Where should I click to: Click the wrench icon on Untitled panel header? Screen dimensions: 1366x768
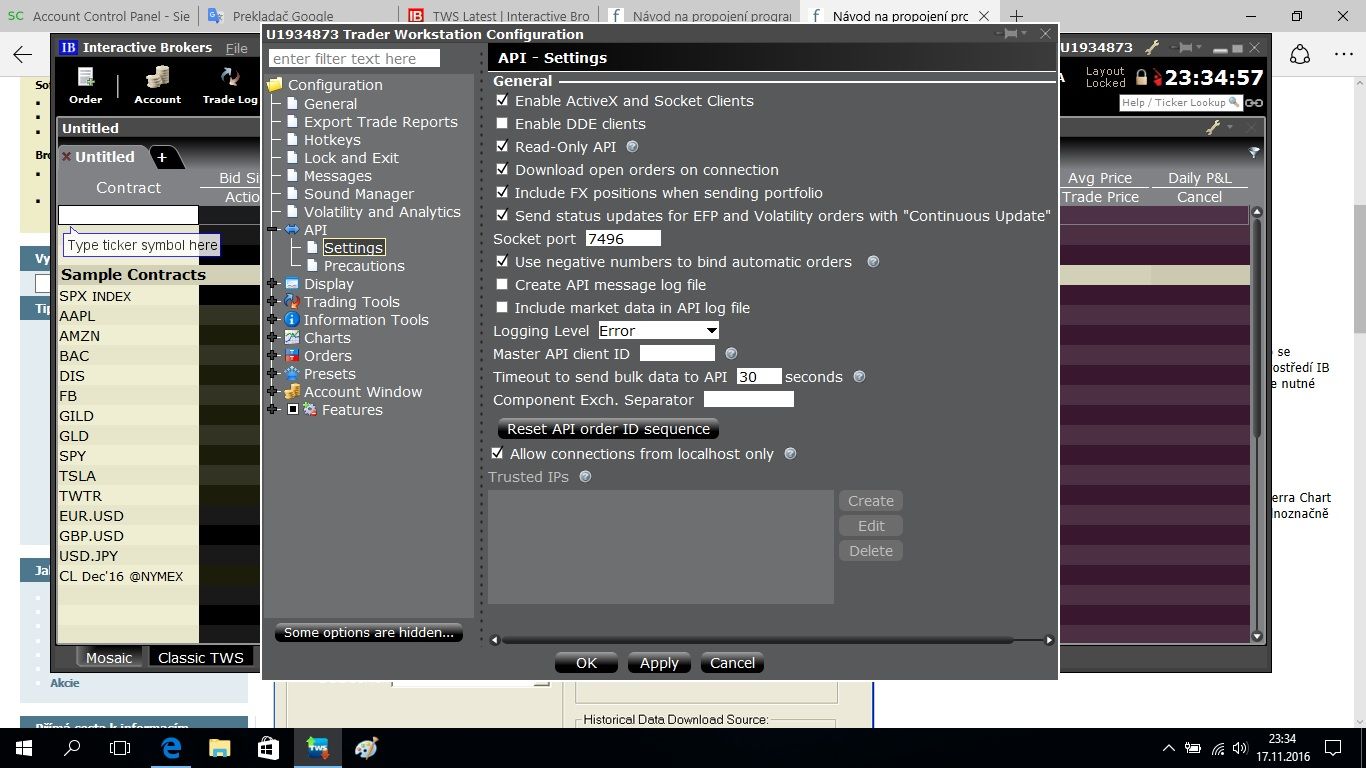point(1213,128)
